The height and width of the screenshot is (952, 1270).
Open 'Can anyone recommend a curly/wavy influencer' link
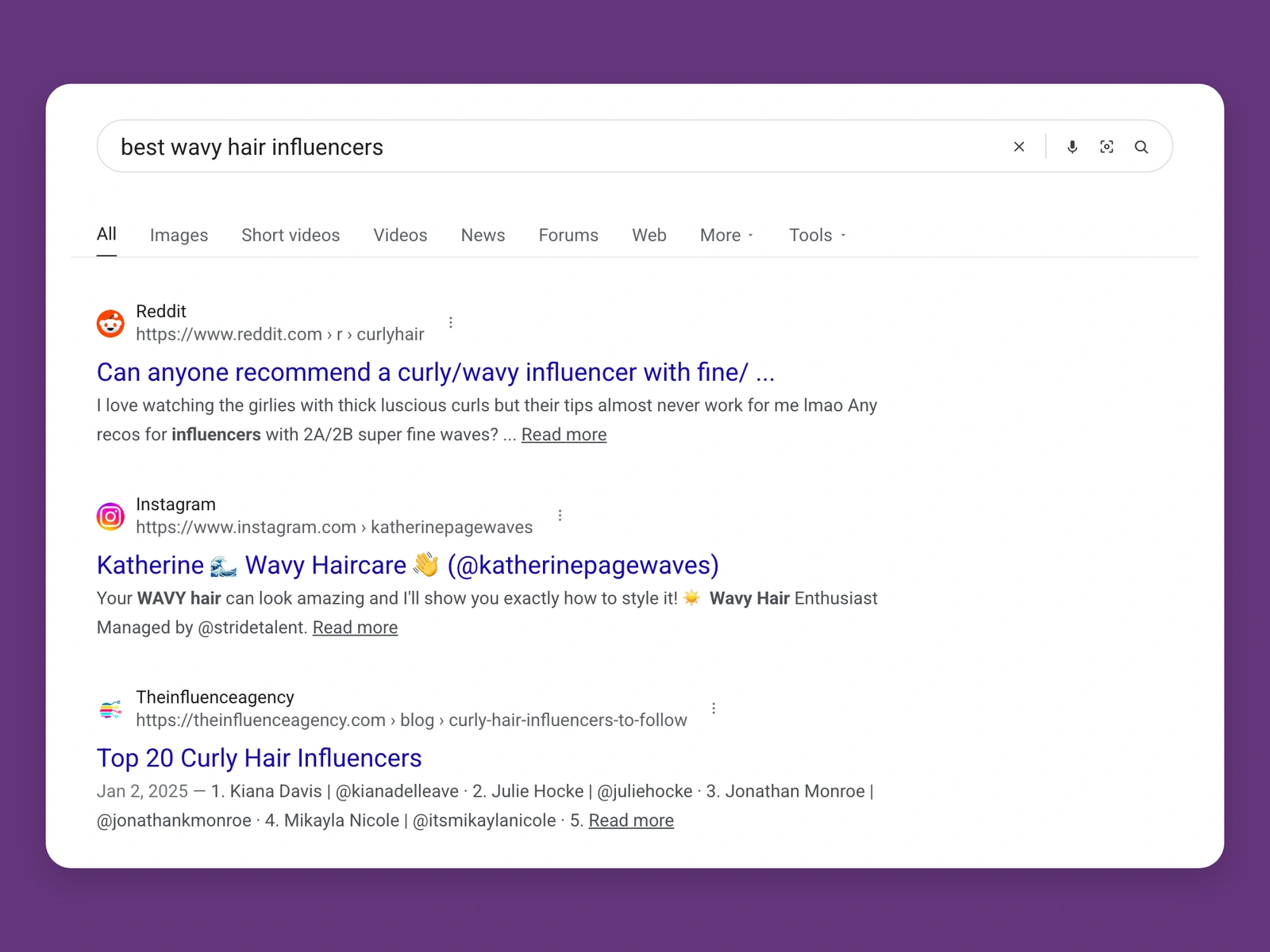pyautogui.click(x=436, y=372)
